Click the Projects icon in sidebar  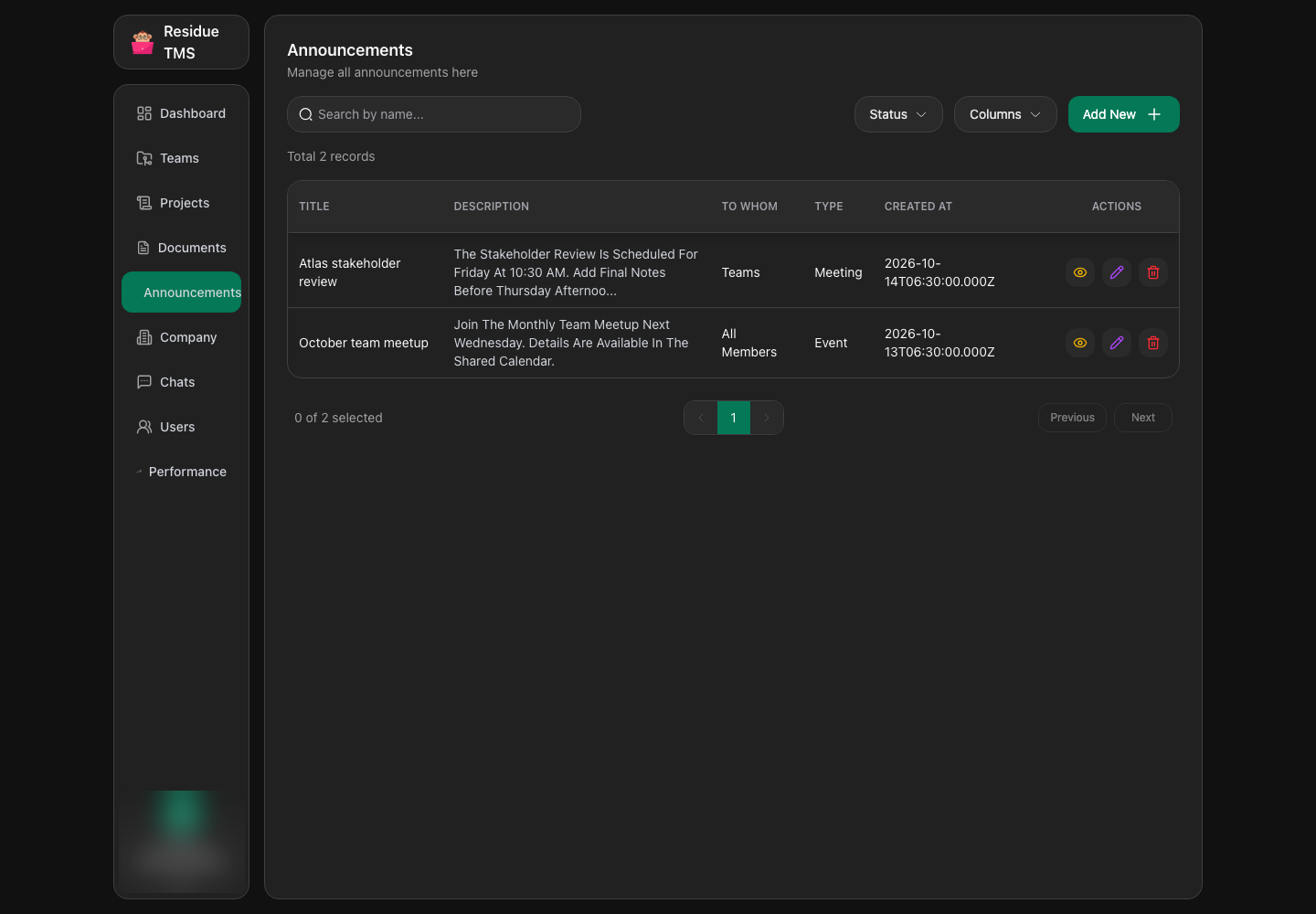tap(144, 203)
